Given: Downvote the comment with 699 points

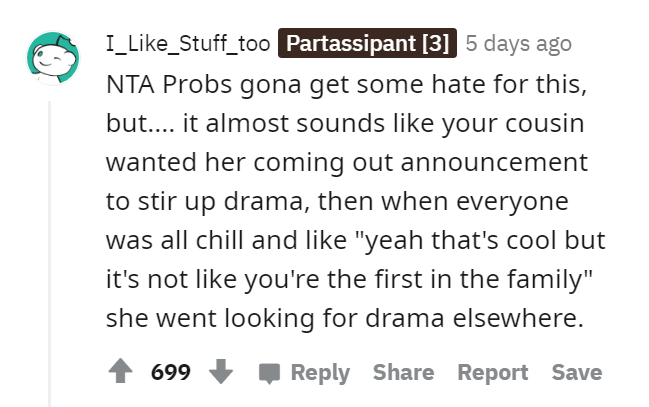Looking at the screenshot, I should pyautogui.click(x=221, y=371).
